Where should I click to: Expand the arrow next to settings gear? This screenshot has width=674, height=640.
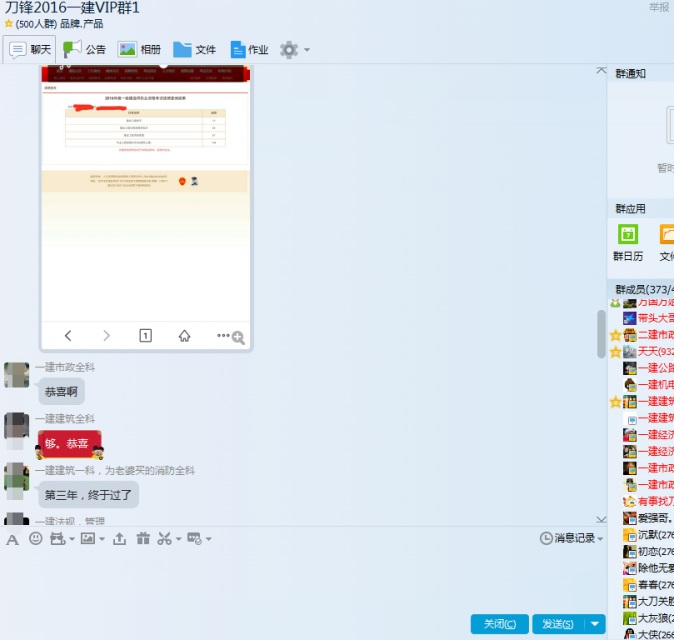coord(307,50)
